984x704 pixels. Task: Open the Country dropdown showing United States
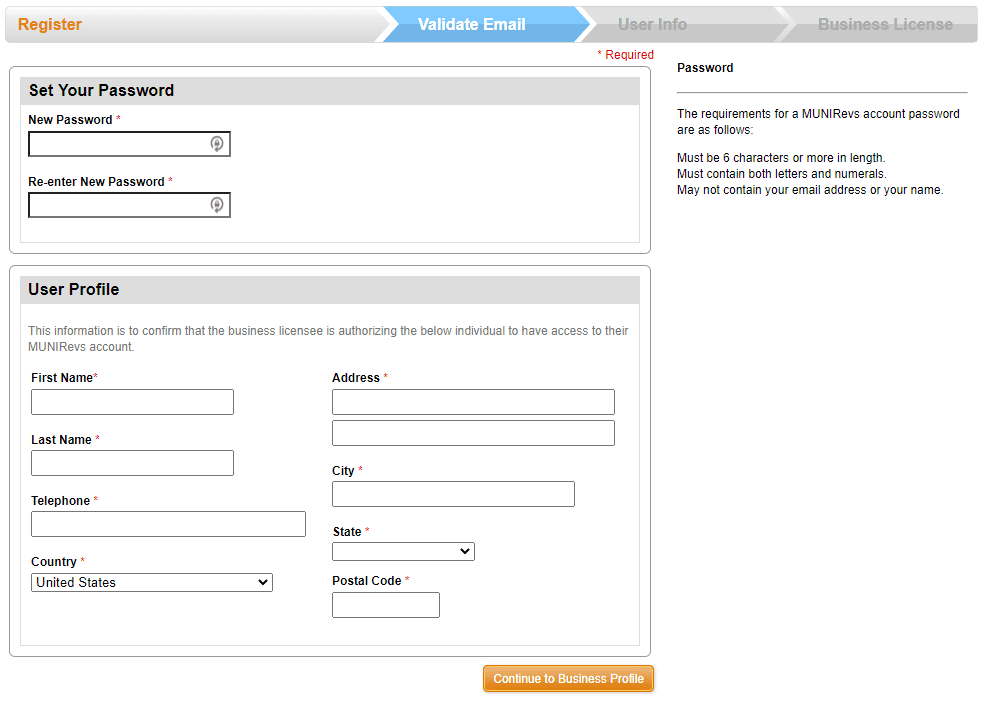pos(151,582)
